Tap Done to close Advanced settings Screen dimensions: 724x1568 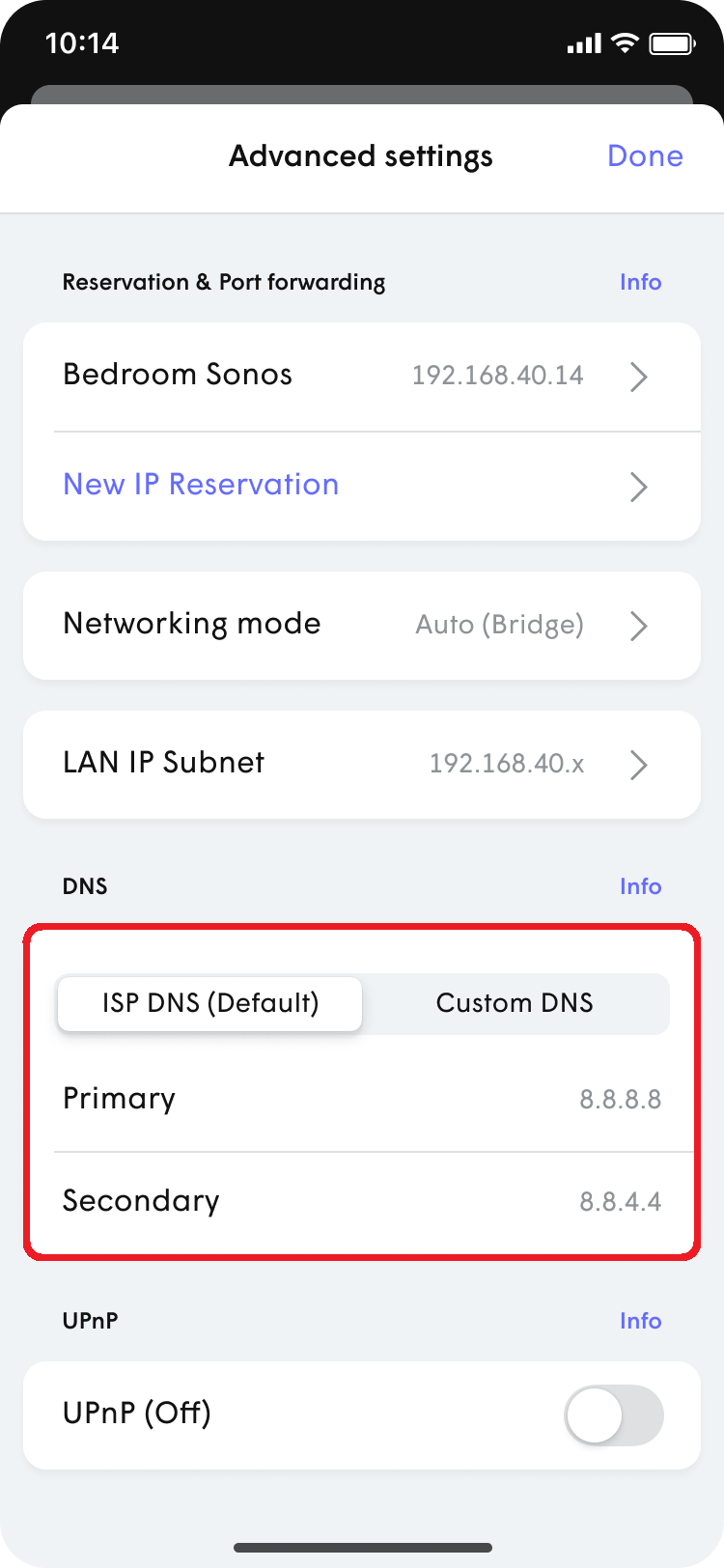point(645,155)
